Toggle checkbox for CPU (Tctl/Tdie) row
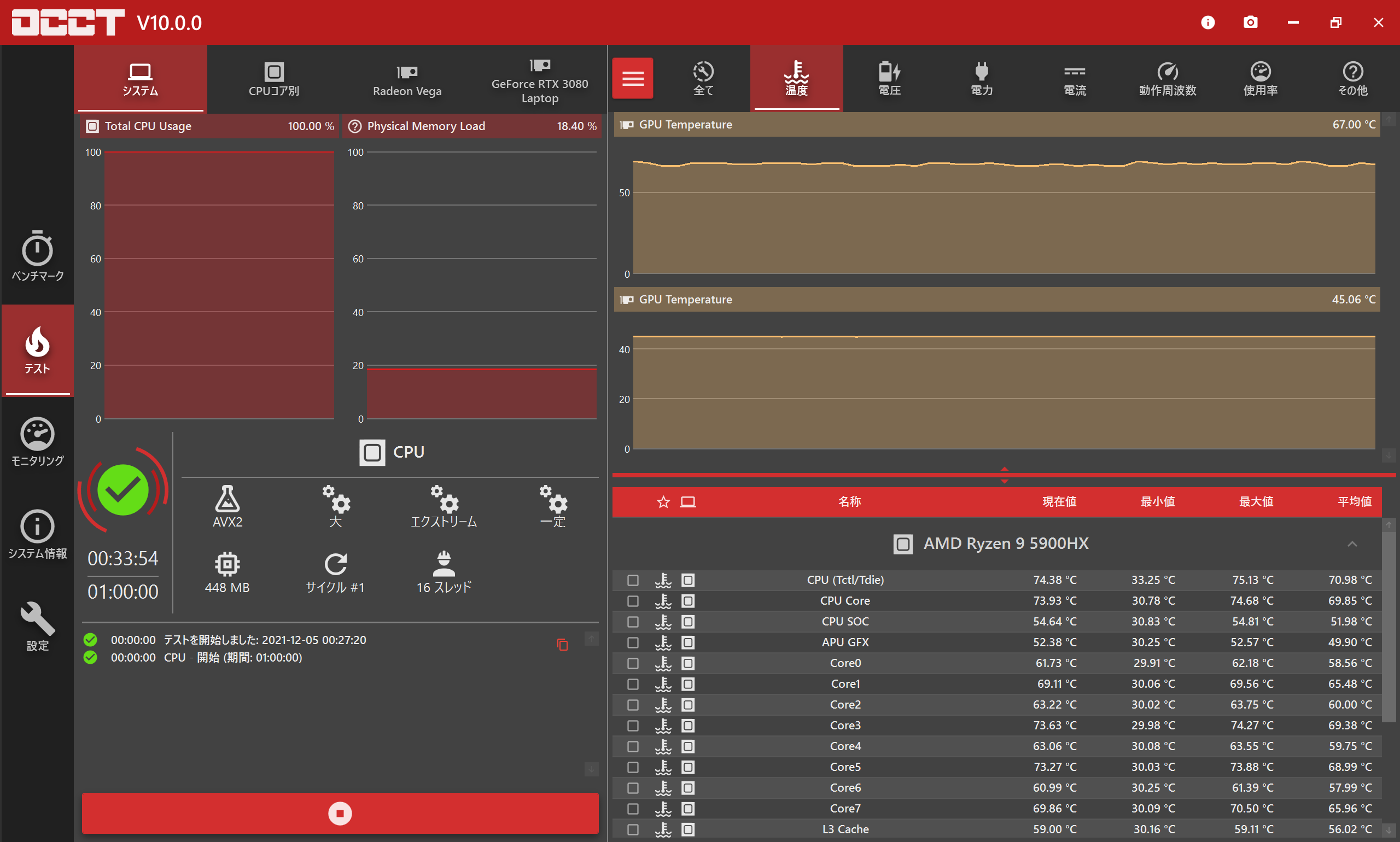This screenshot has width=1400, height=842. (633, 580)
